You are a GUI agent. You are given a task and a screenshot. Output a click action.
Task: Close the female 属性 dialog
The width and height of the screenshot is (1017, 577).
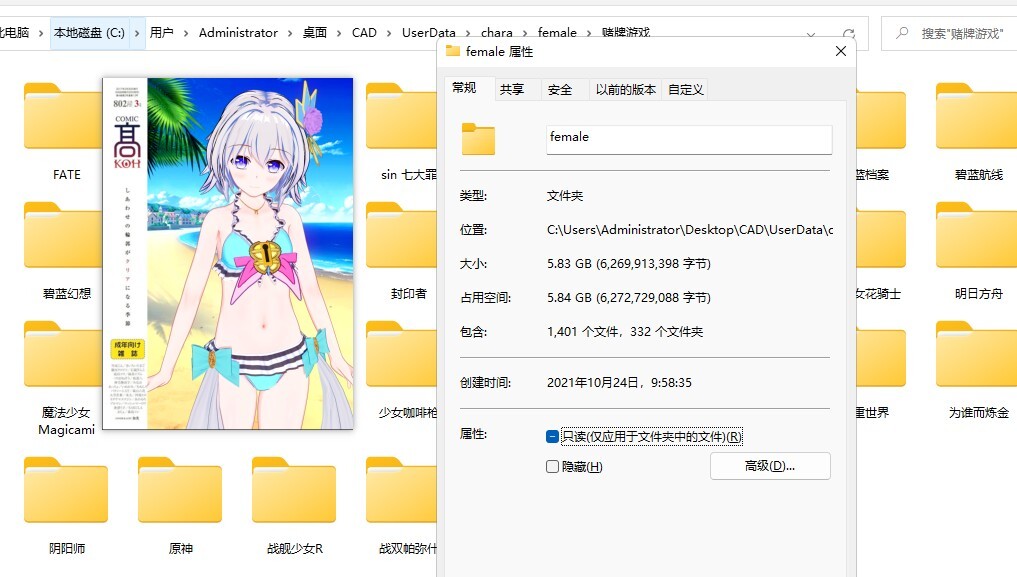841,51
